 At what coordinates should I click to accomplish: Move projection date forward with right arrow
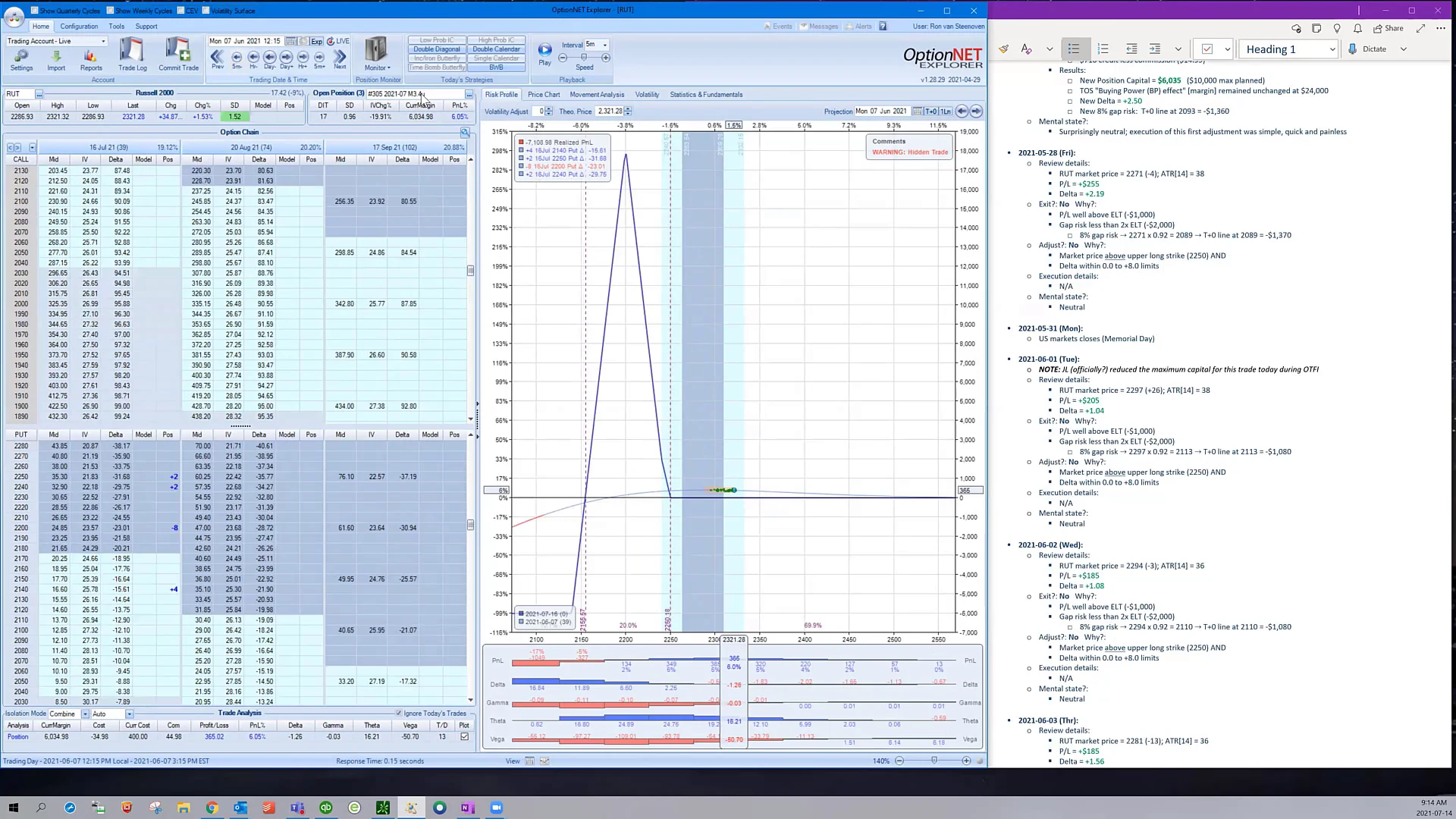tap(976, 111)
